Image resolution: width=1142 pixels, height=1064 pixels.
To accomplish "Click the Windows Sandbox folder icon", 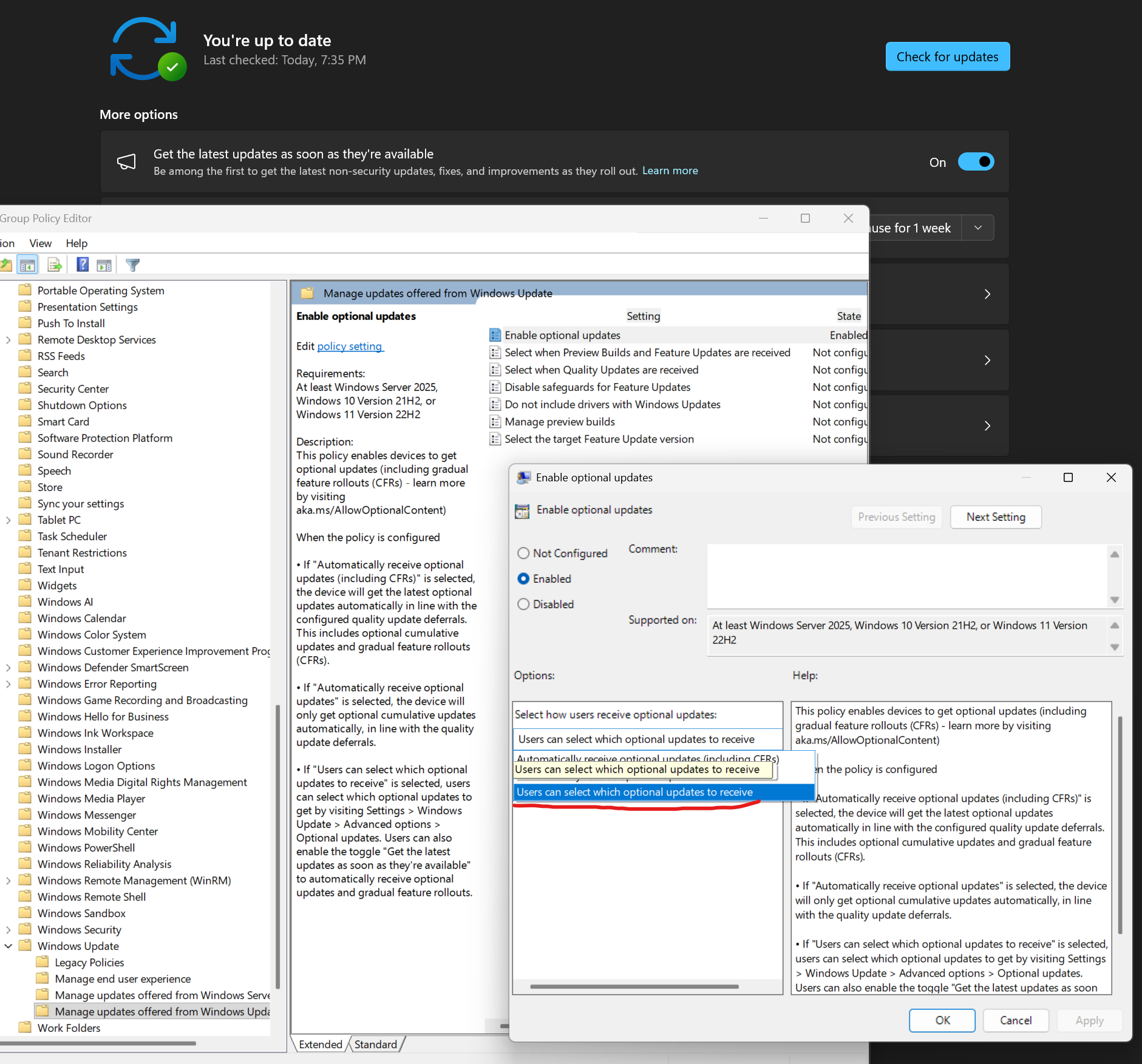I will point(25,912).
